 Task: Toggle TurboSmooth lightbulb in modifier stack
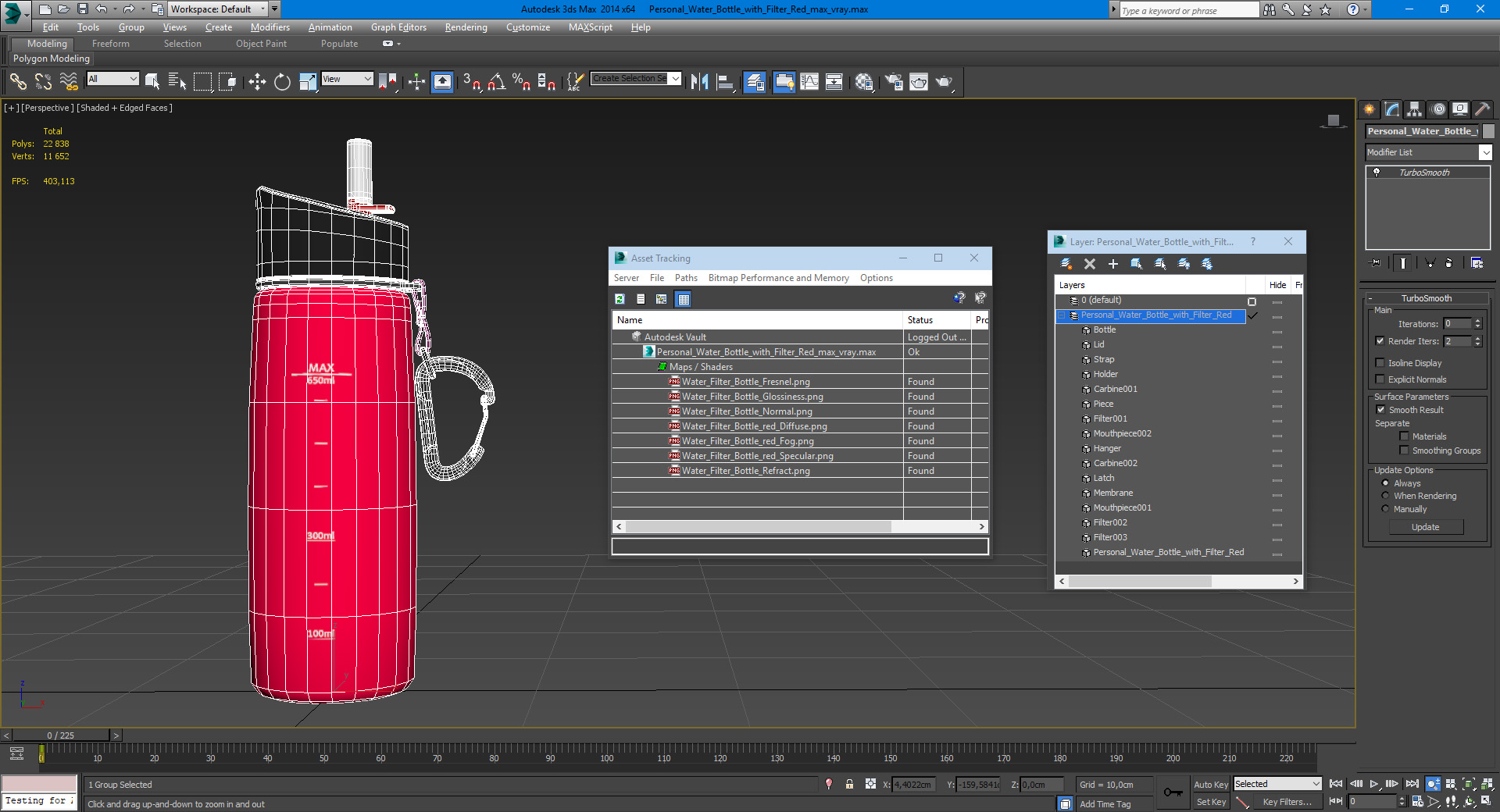pos(1377,173)
